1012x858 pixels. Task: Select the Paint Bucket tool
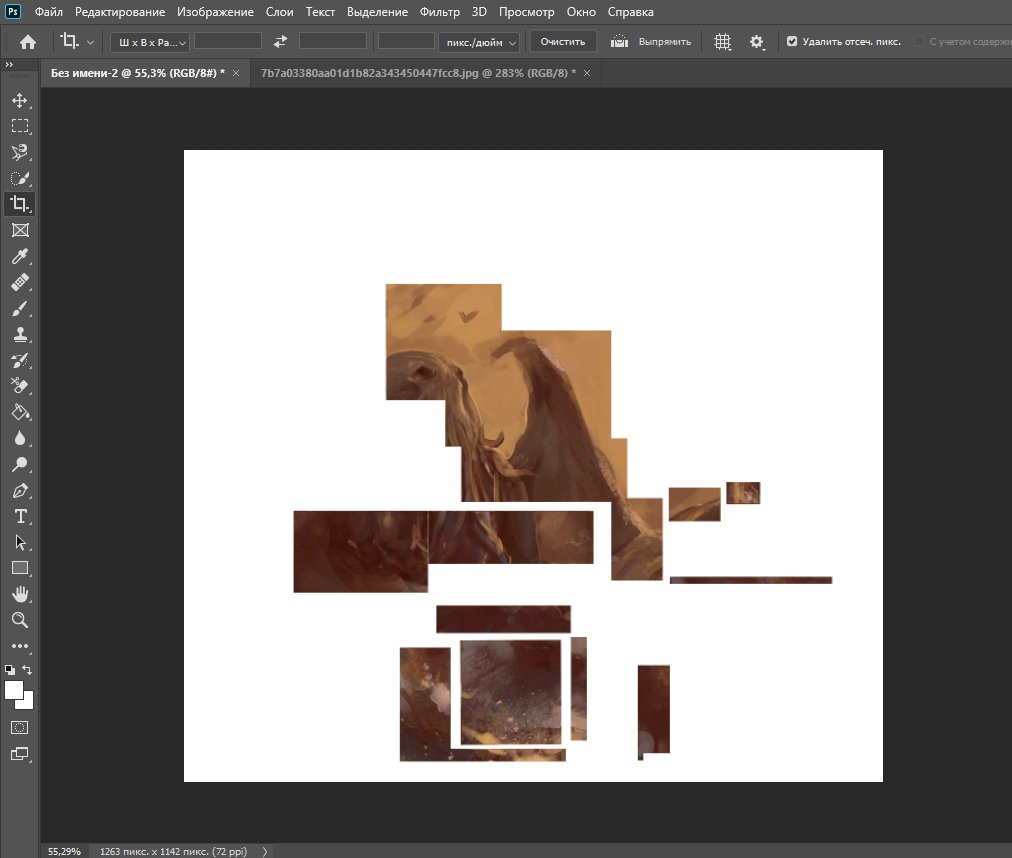pyautogui.click(x=20, y=413)
